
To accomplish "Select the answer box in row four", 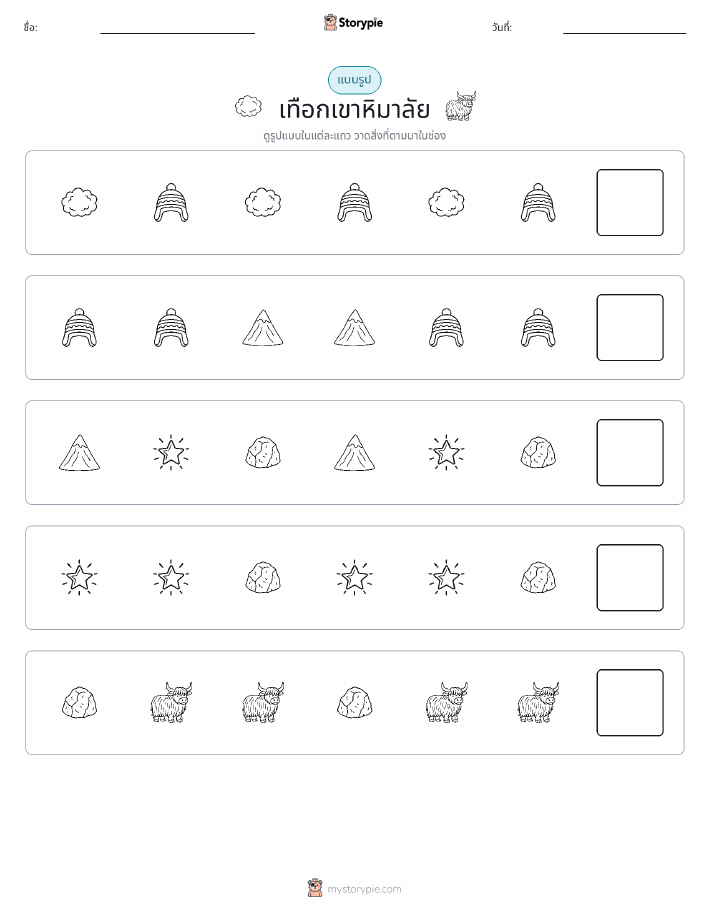I will (630, 578).
